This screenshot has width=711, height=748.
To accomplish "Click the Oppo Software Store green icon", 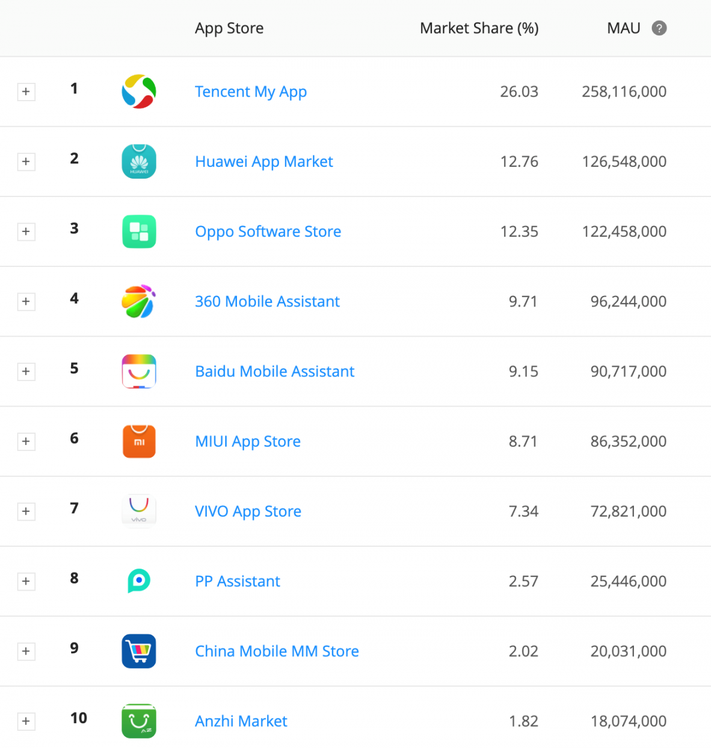I will (x=139, y=232).
